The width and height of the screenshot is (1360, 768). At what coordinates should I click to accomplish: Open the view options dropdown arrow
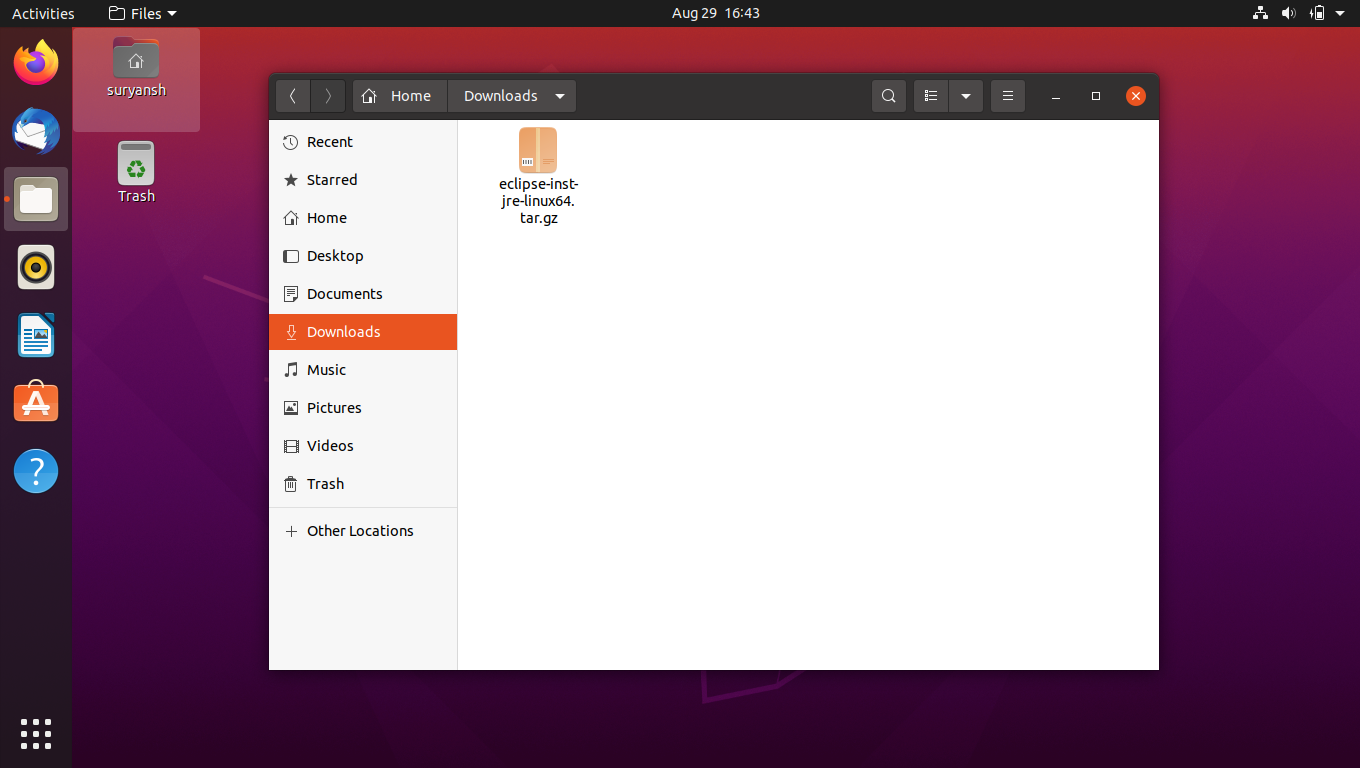965,95
